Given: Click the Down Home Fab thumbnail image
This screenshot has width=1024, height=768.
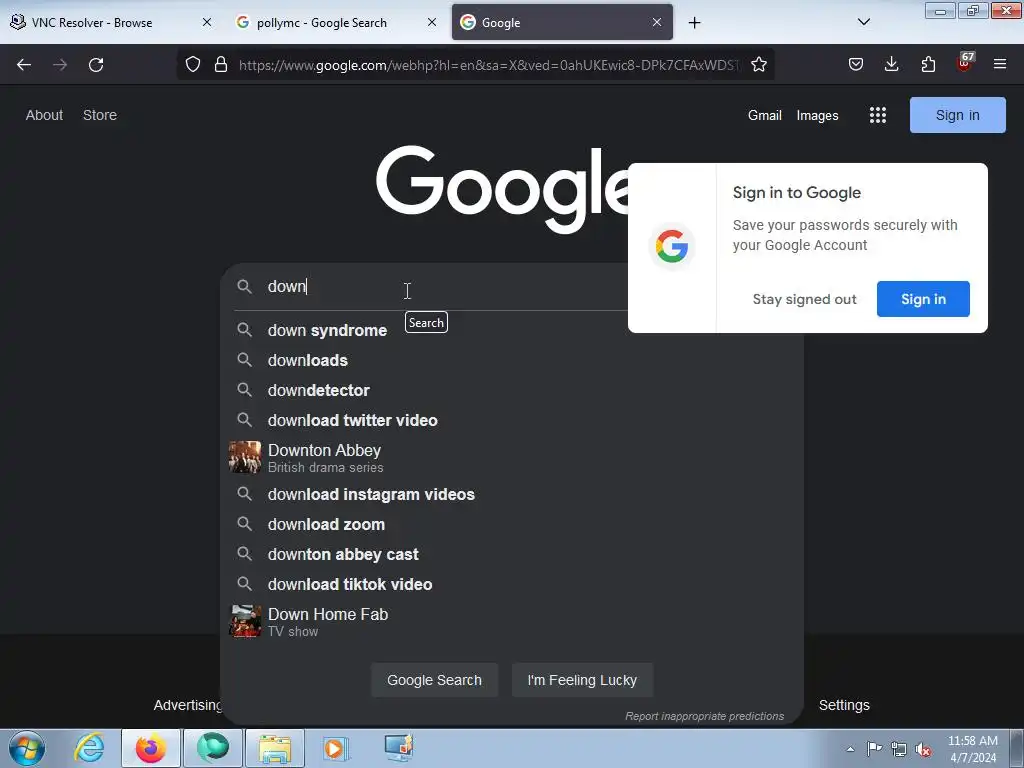Looking at the screenshot, I should point(245,621).
